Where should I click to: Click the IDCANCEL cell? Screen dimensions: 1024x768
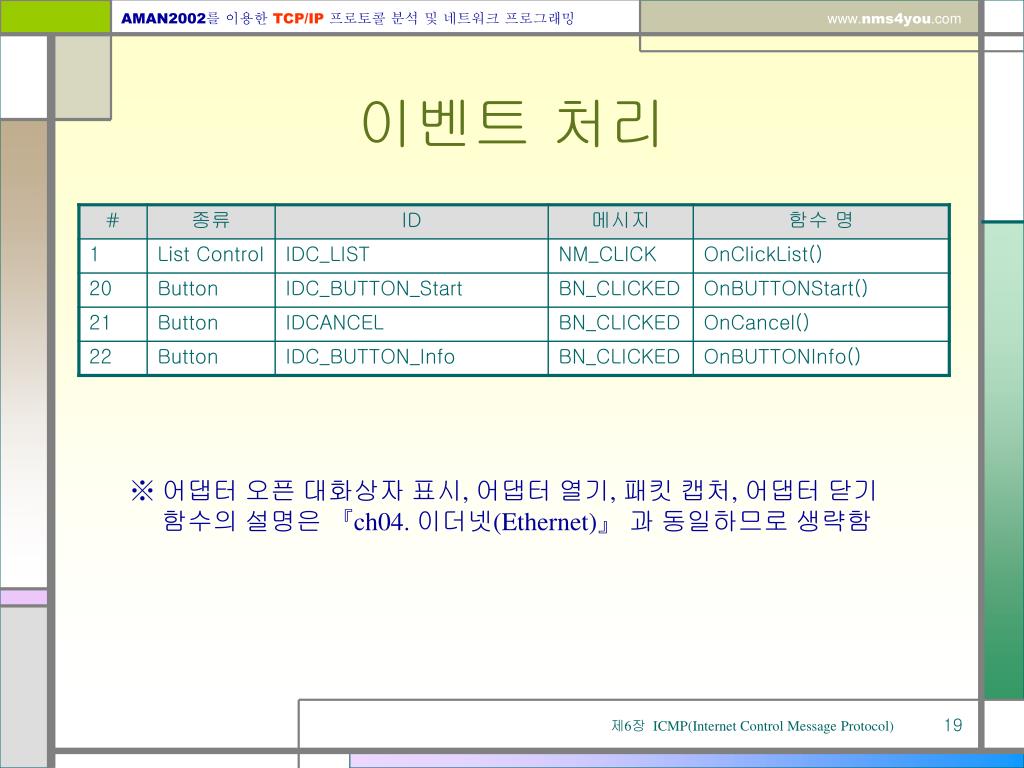coord(411,323)
